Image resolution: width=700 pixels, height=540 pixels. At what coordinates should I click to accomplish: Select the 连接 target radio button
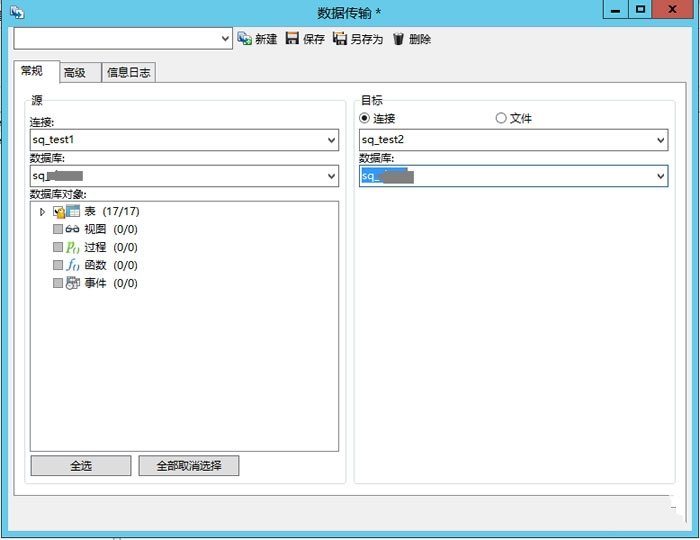pyautogui.click(x=364, y=118)
